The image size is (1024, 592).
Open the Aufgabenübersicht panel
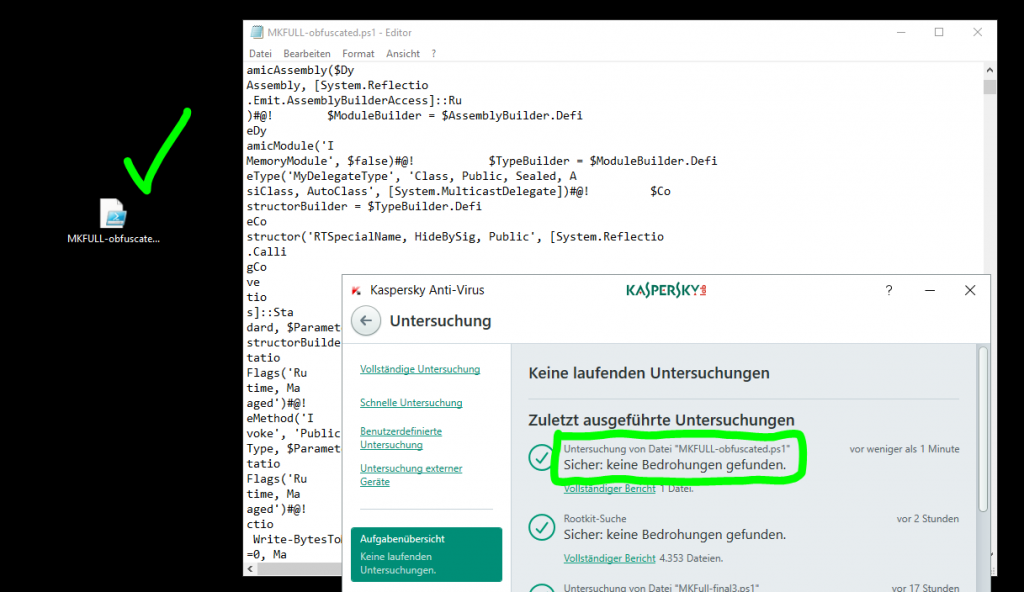[x=426, y=554]
